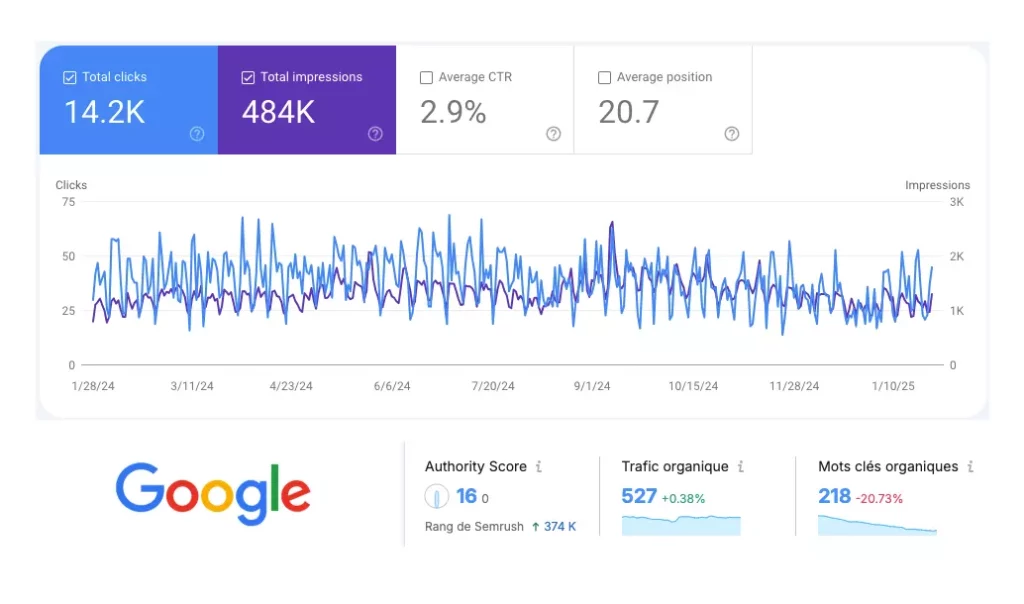Click the 10/15/24 date label
This screenshot has width=1024, height=604.
pyautogui.click(x=693, y=386)
